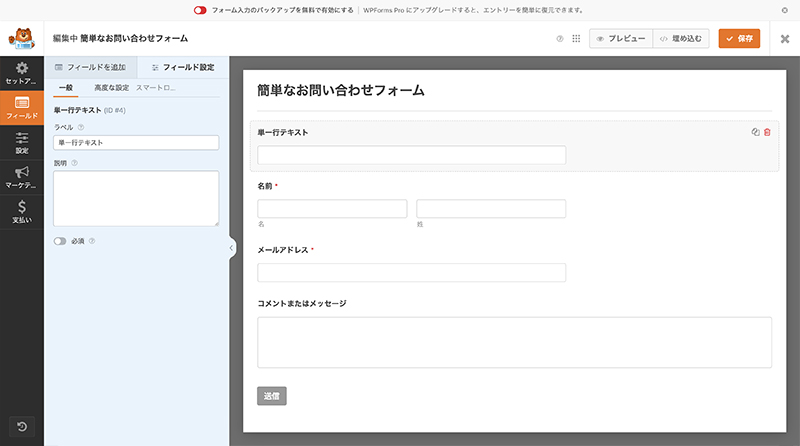Image resolution: width=800 pixels, height=446 pixels.
Task: Open the マーケティング megaphone section
Action: 21,177
